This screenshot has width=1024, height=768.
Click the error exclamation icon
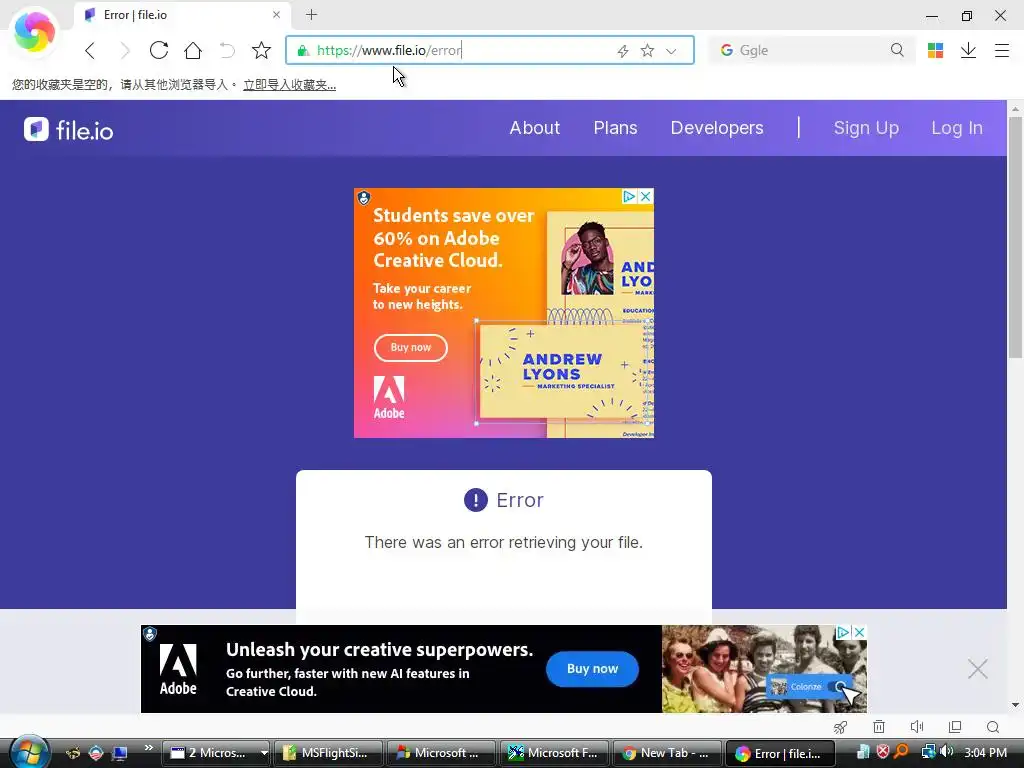475,500
